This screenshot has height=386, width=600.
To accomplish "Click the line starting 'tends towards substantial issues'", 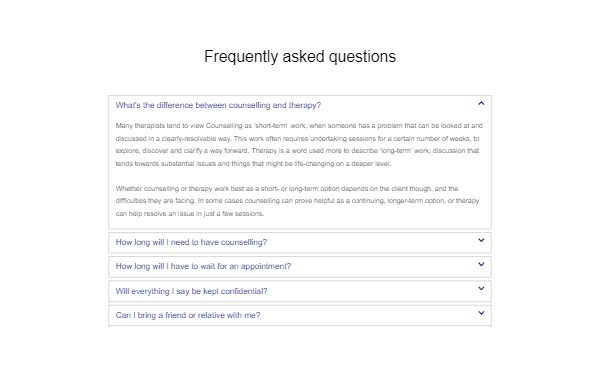I will [x=253, y=164].
